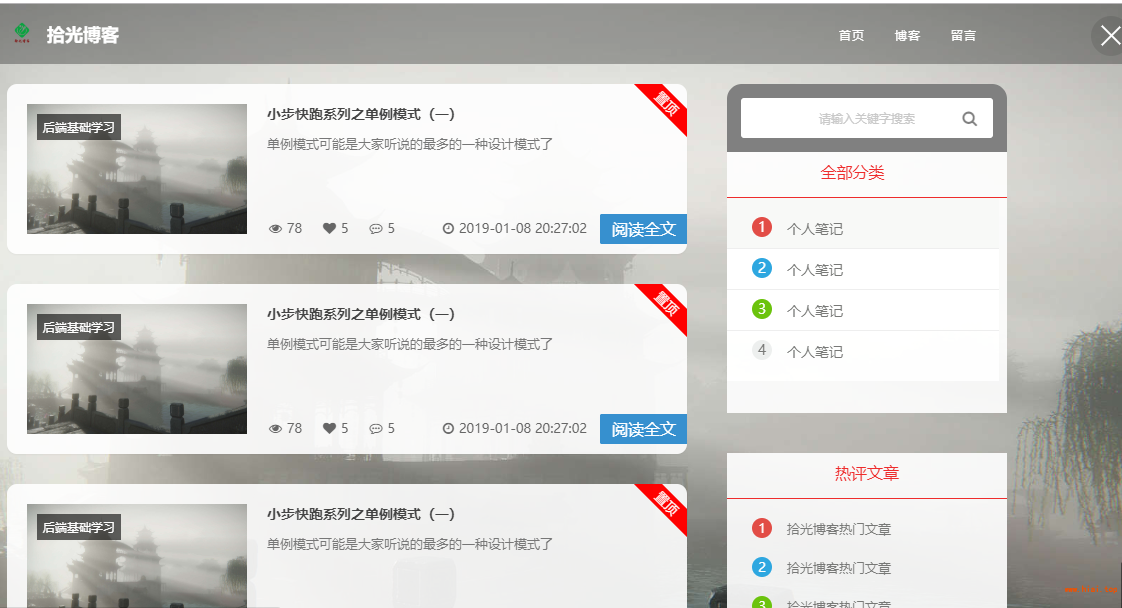
Task: Open the top article's thumbnail image
Action: click(137, 169)
